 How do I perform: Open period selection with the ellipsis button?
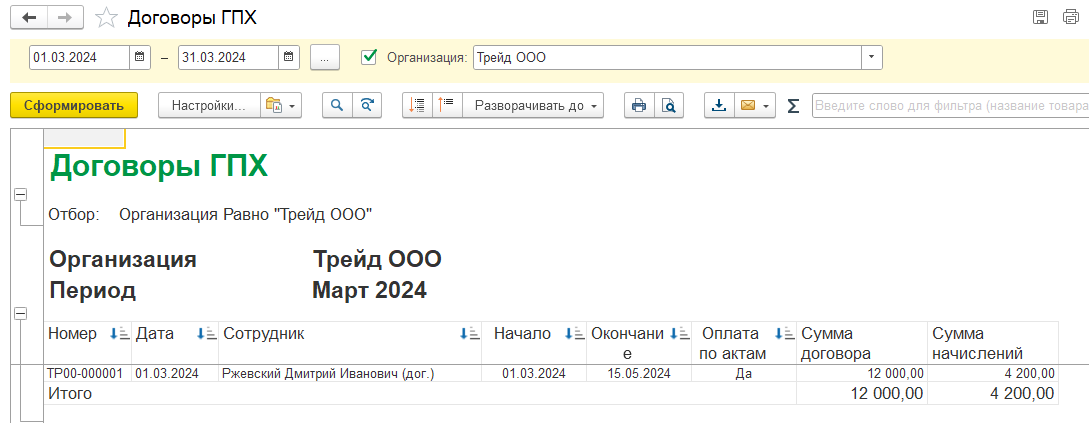324,58
